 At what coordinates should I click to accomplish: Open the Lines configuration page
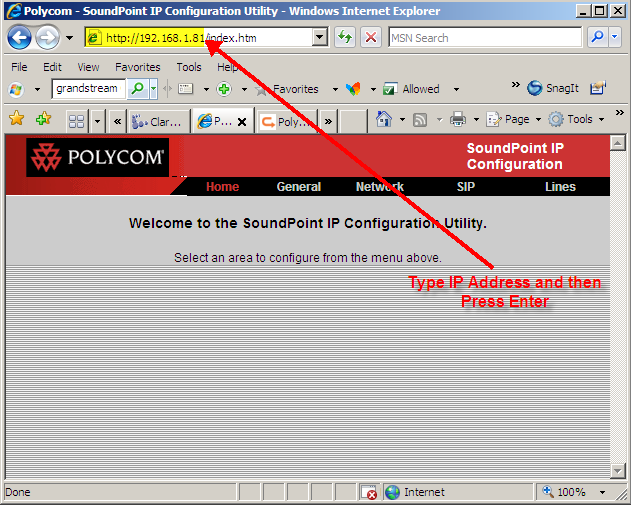560,187
